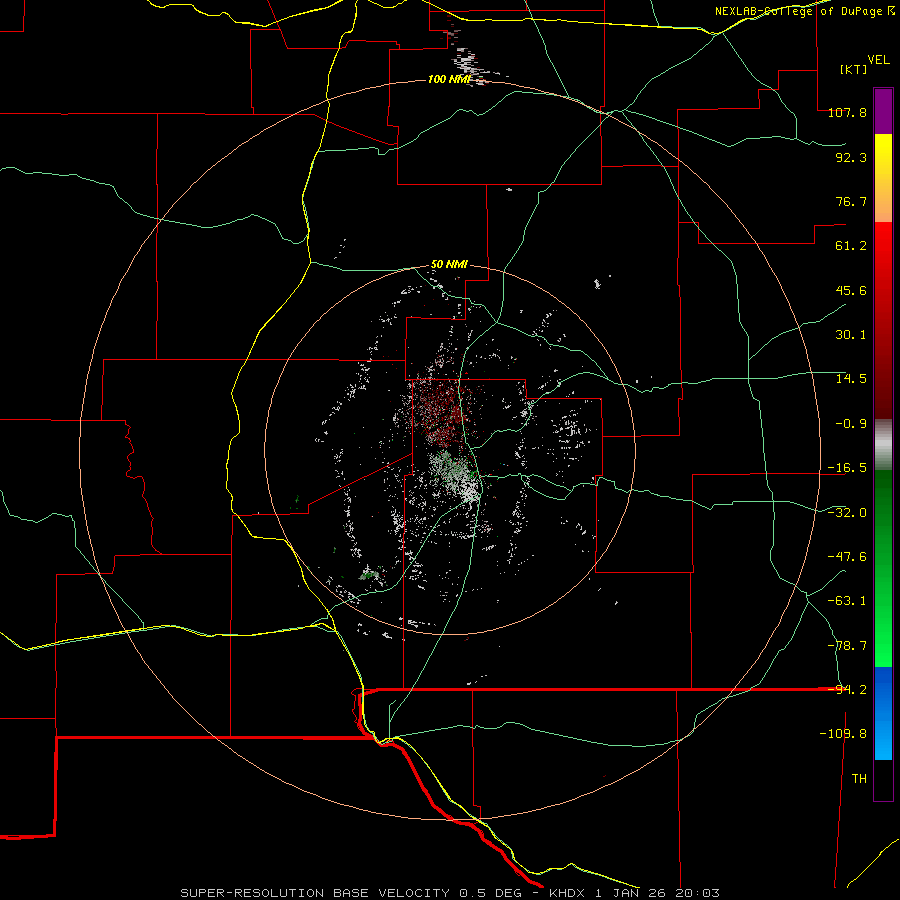Image resolution: width=900 pixels, height=900 pixels.
Task: Select the 61.2 velocity scale value
Action: click(851, 246)
